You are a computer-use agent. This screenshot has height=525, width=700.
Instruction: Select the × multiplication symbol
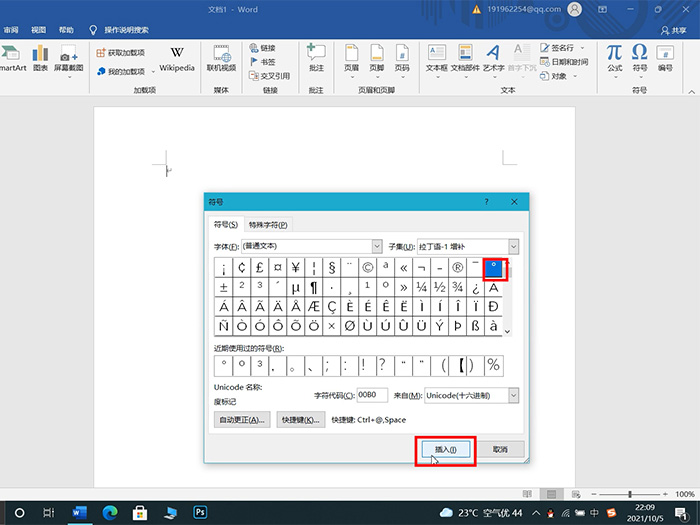pos(332,325)
